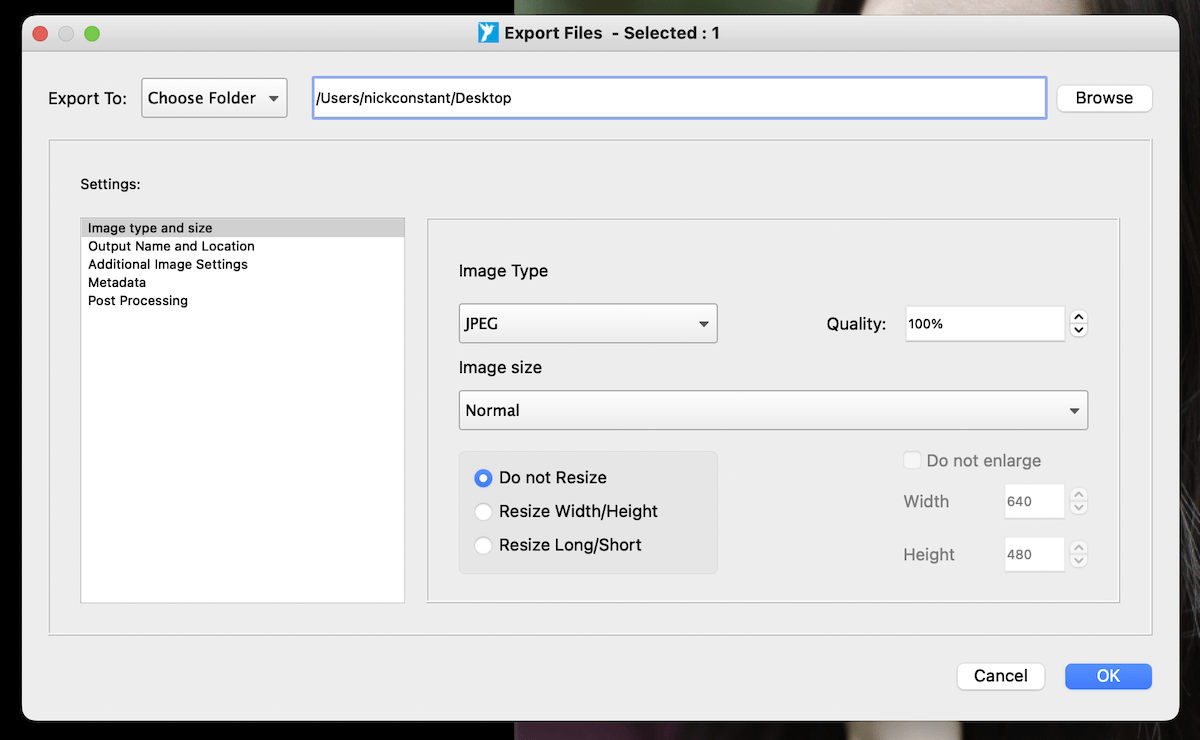Click the Height decrement arrow
Image resolution: width=1200 pixels, height=740 pixels.
[x=1078, y=560]
